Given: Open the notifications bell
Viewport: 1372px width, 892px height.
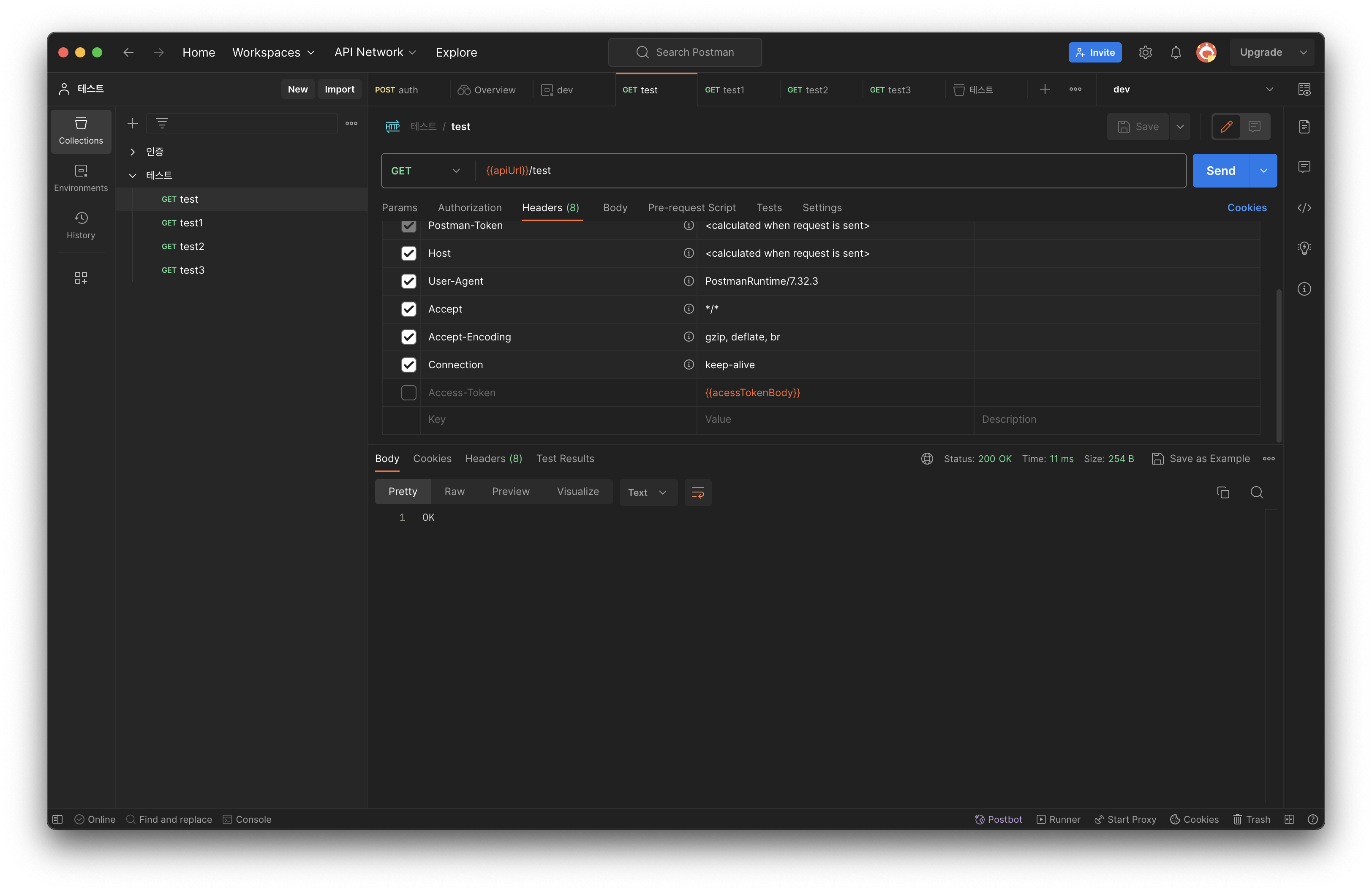Looking at the screenshot, I should [x=1176, y=52].
